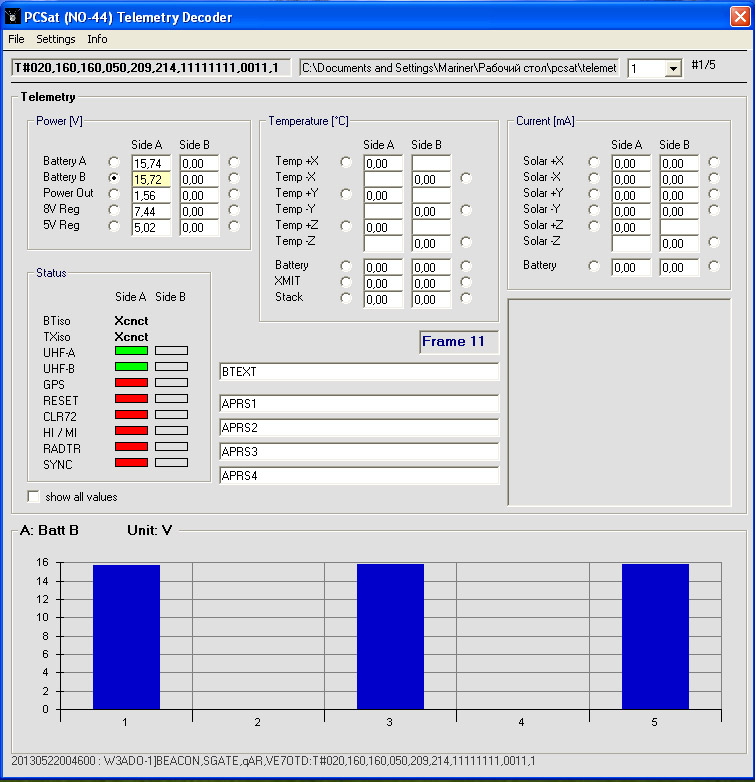Click the green UHF-A Side A status indicator
The height and width of the screenshot is (782, 755).
click(x=131, y=351)
